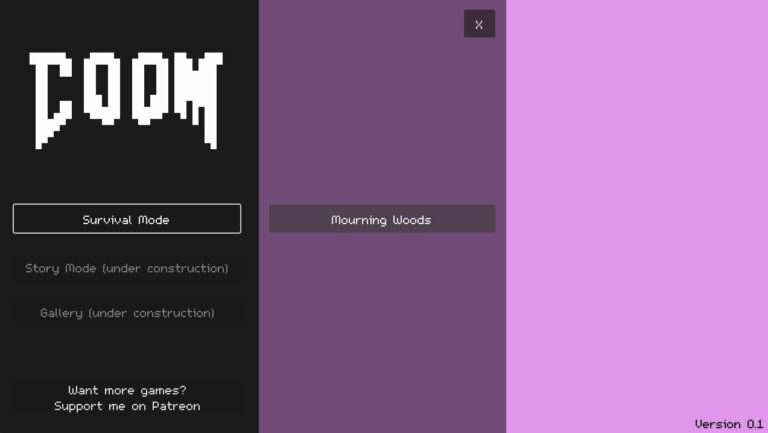Image resolution: width=768 pixels, height=433 pixels.
Task: Choose Story Mode (under construction)
Action: pos(126,268)
